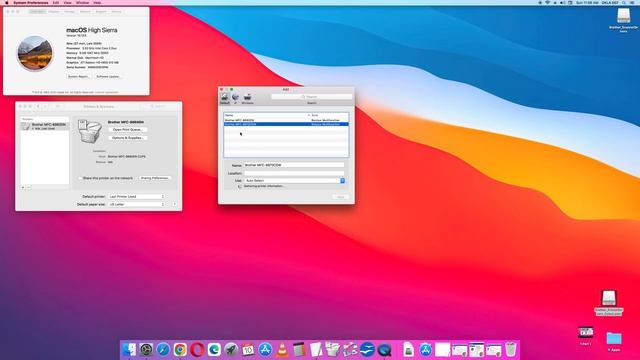Click the Wi-Fi icon in menu bar
Viewport: 640px width, 360px height.
(x=547, y=2)
